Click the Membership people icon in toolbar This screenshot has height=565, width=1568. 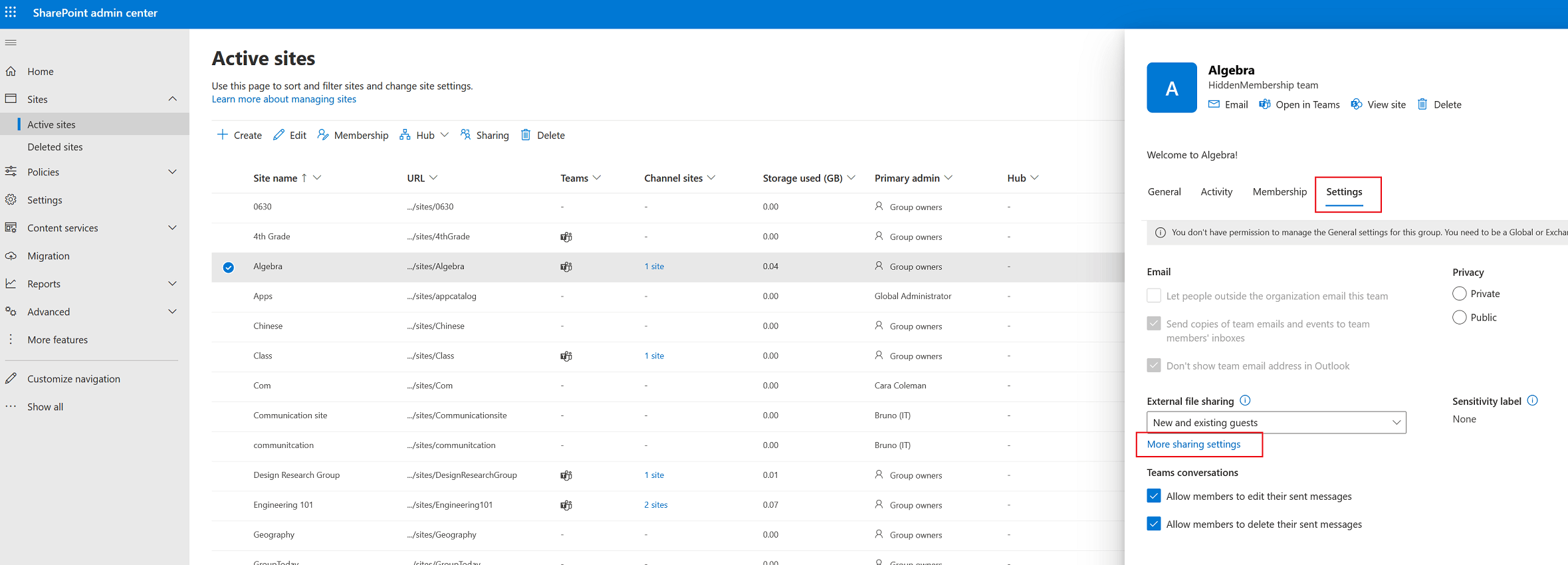[323, 135]
